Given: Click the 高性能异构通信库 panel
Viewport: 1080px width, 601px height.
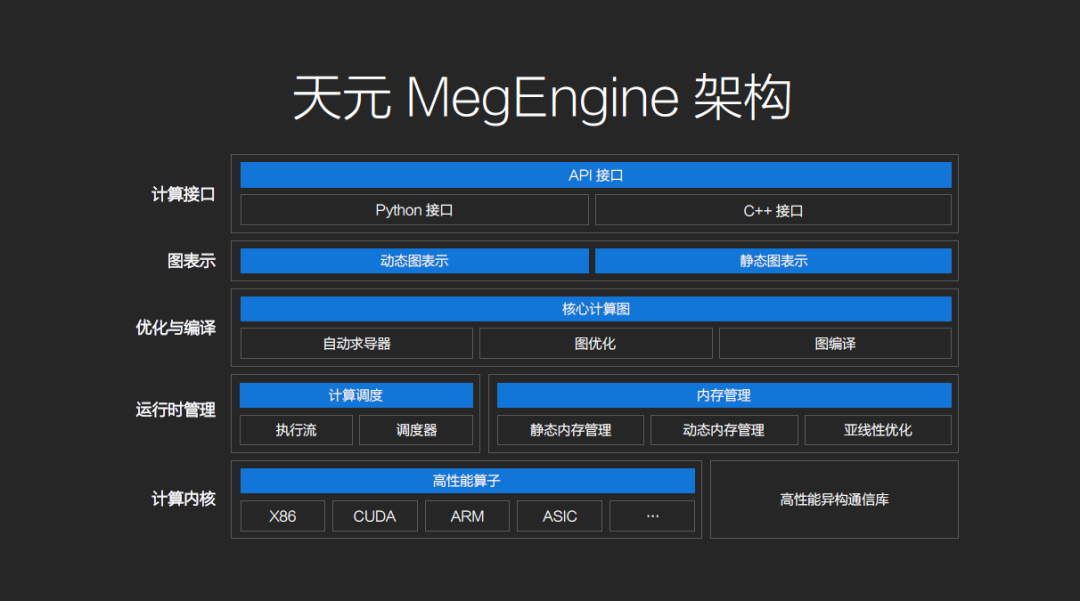Looking at the screenshot, I should [x=834, y=499].
